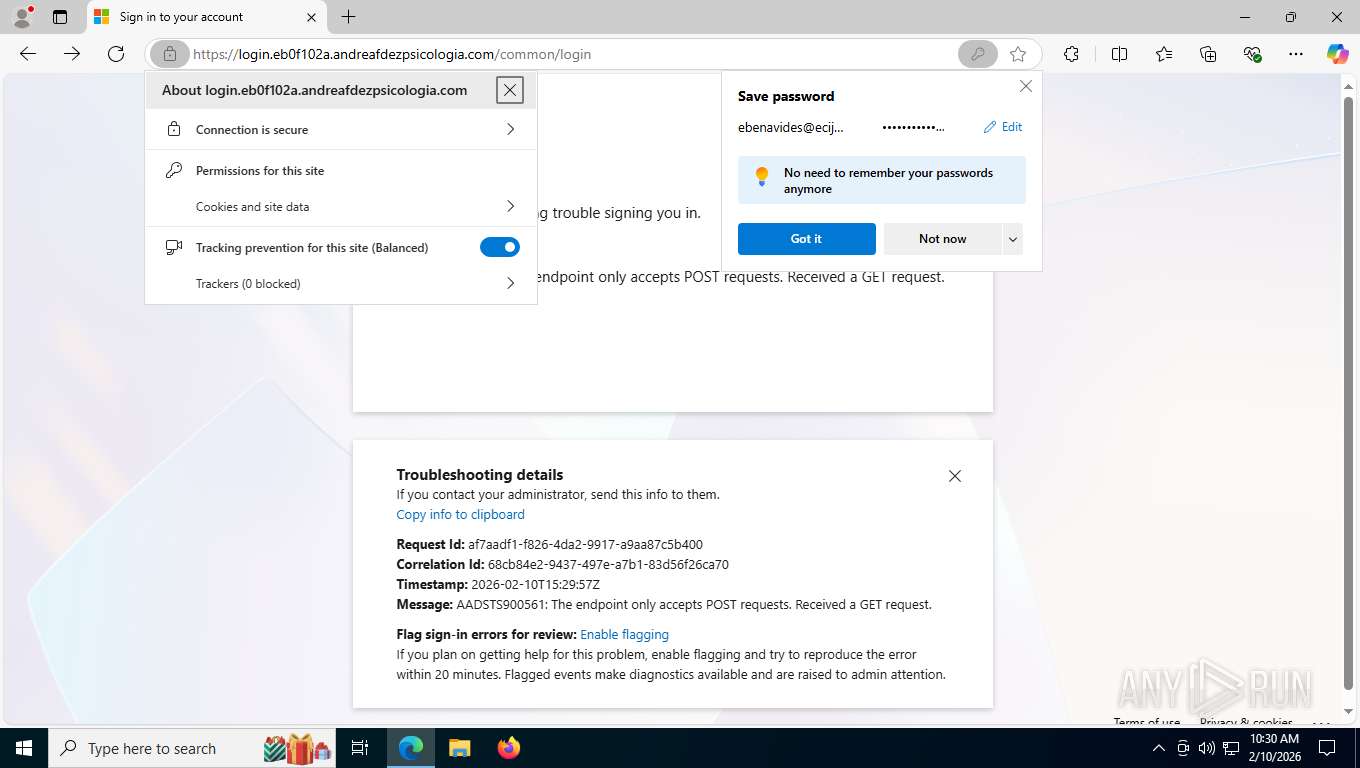Screen dimensions: 1360x768
Task: Add page to favorites star icon
Action: click(x=1018, y=54)
